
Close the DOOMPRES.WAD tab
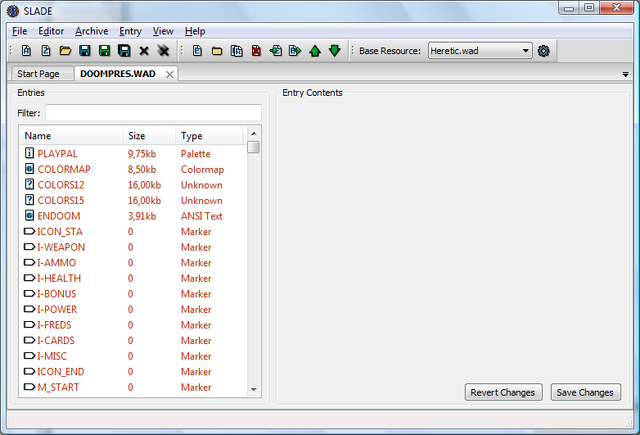coord(170,74)
